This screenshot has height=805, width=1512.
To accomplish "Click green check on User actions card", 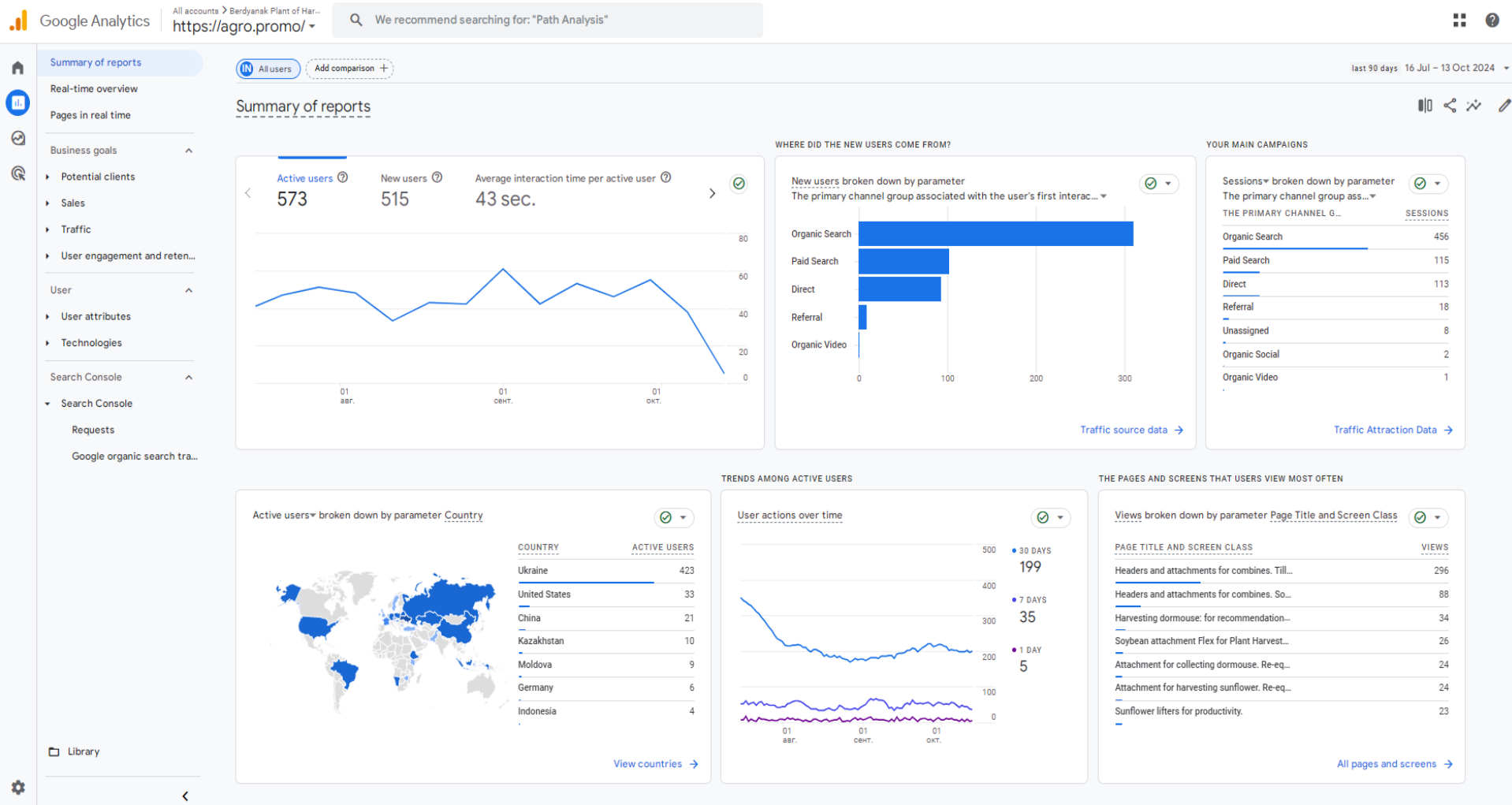I will tap(1042, 518).
